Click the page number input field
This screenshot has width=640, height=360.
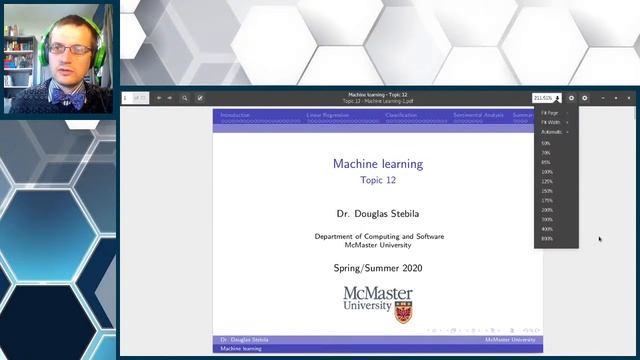click(127, 98)
